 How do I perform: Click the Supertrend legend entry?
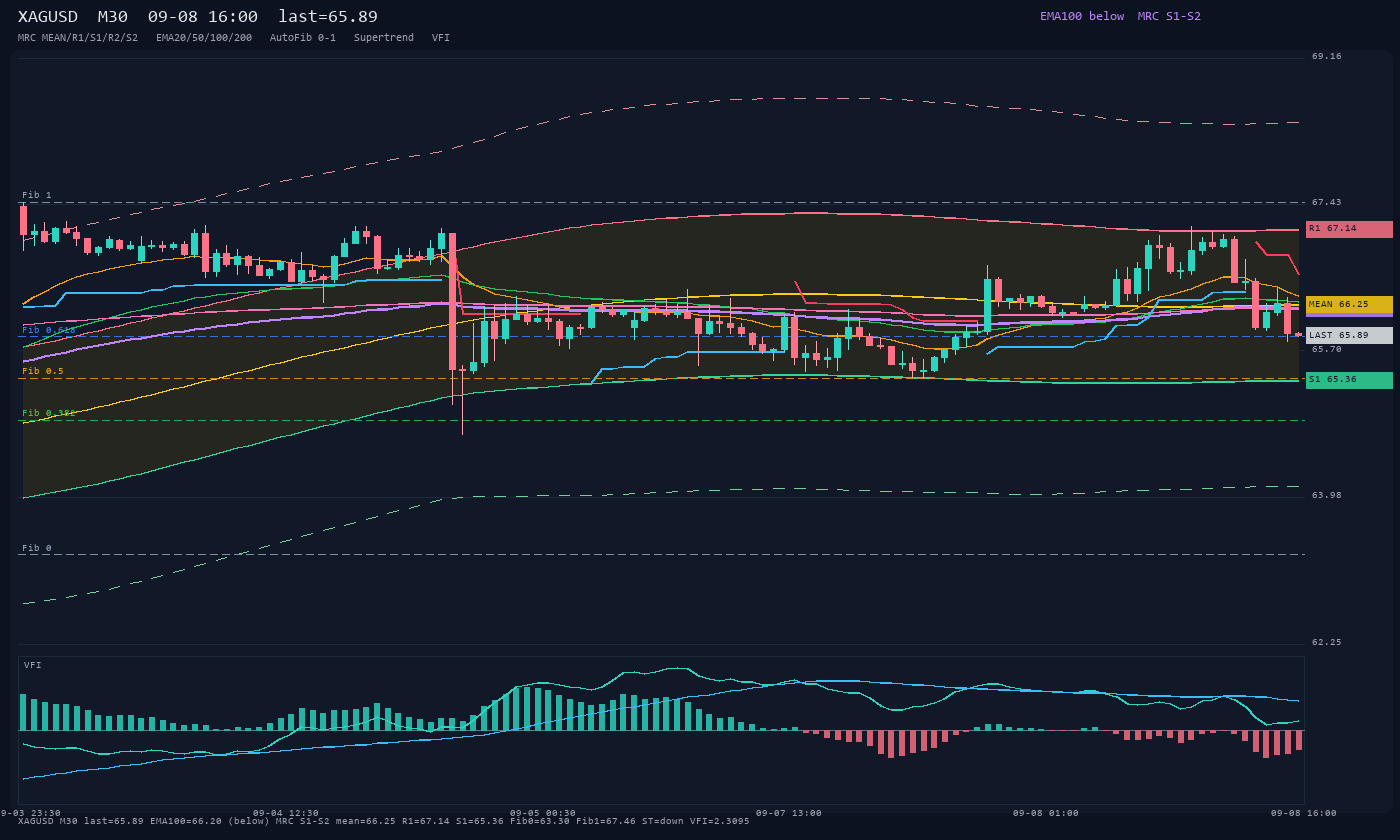pyautogui.click(x=384, y=38)
